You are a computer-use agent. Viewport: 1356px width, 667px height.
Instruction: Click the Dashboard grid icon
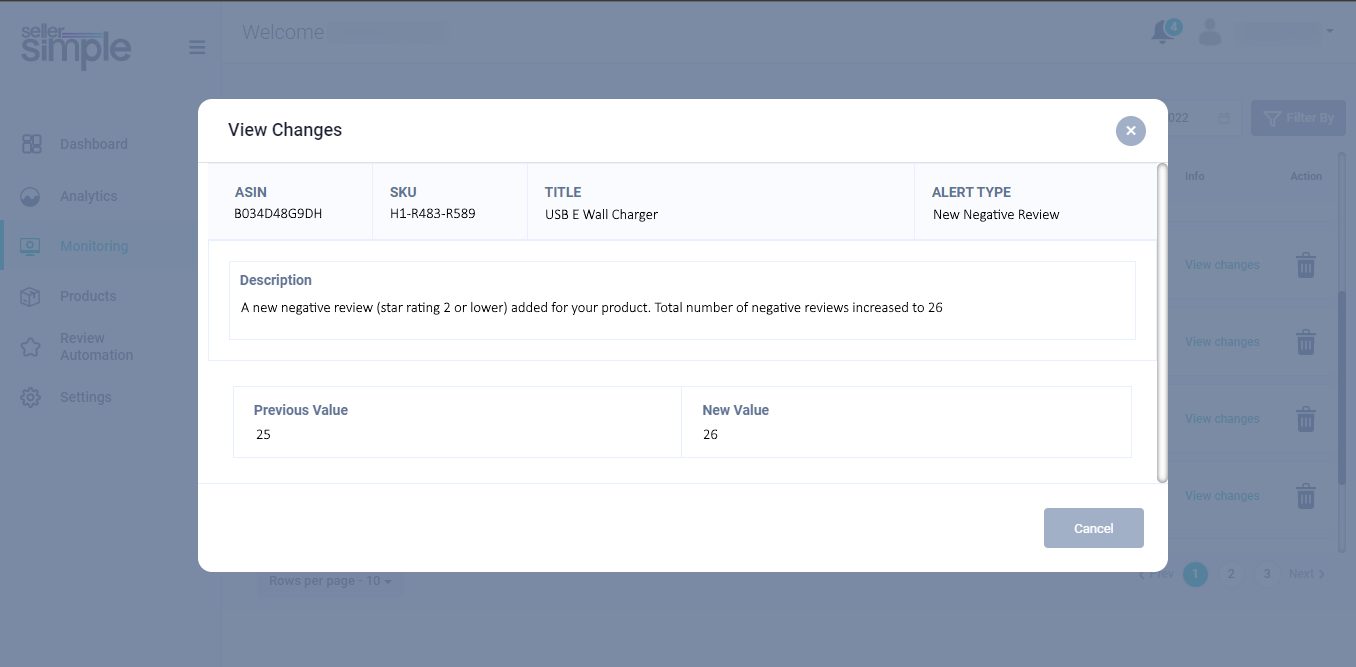31,144
